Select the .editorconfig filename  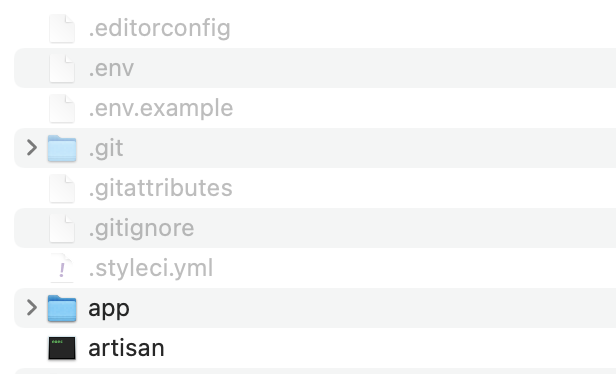click(160, 29)
